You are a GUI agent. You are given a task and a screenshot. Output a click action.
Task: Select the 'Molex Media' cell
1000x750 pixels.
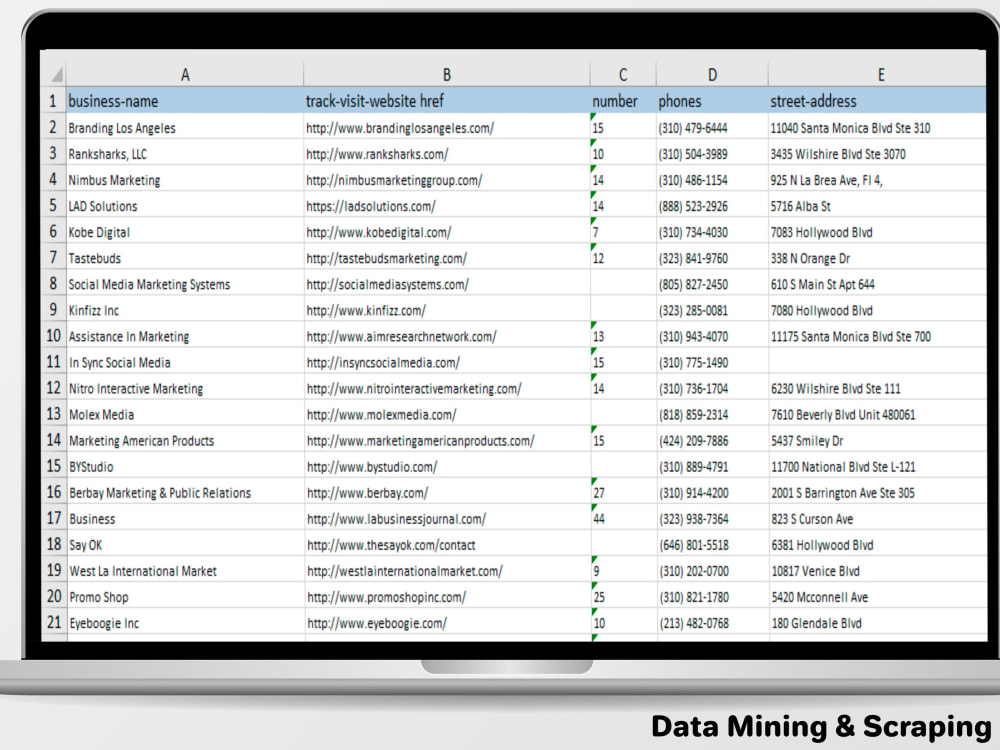click(x=185, y=415)
